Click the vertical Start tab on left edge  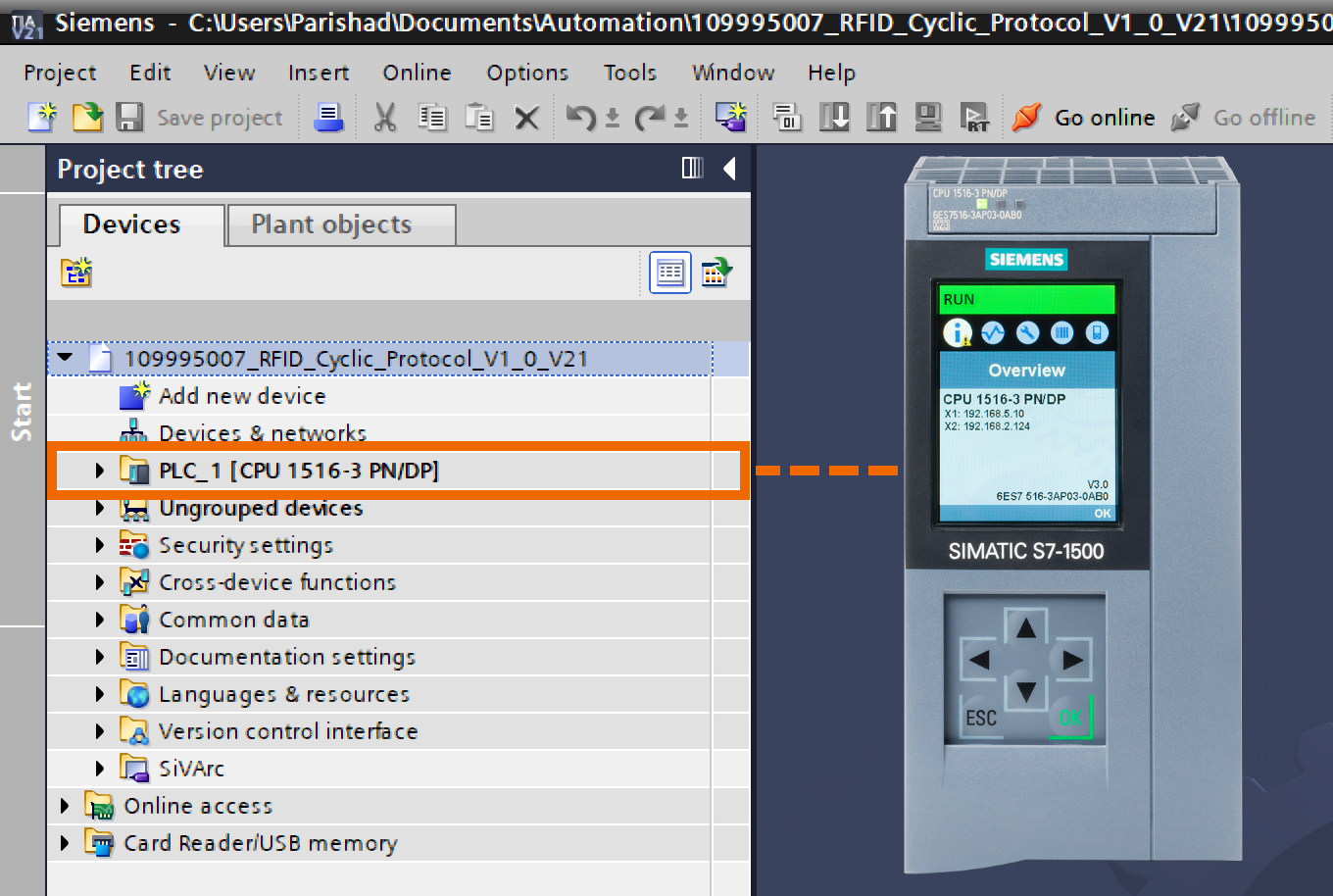pyautogui.click(x=22, y=412)
